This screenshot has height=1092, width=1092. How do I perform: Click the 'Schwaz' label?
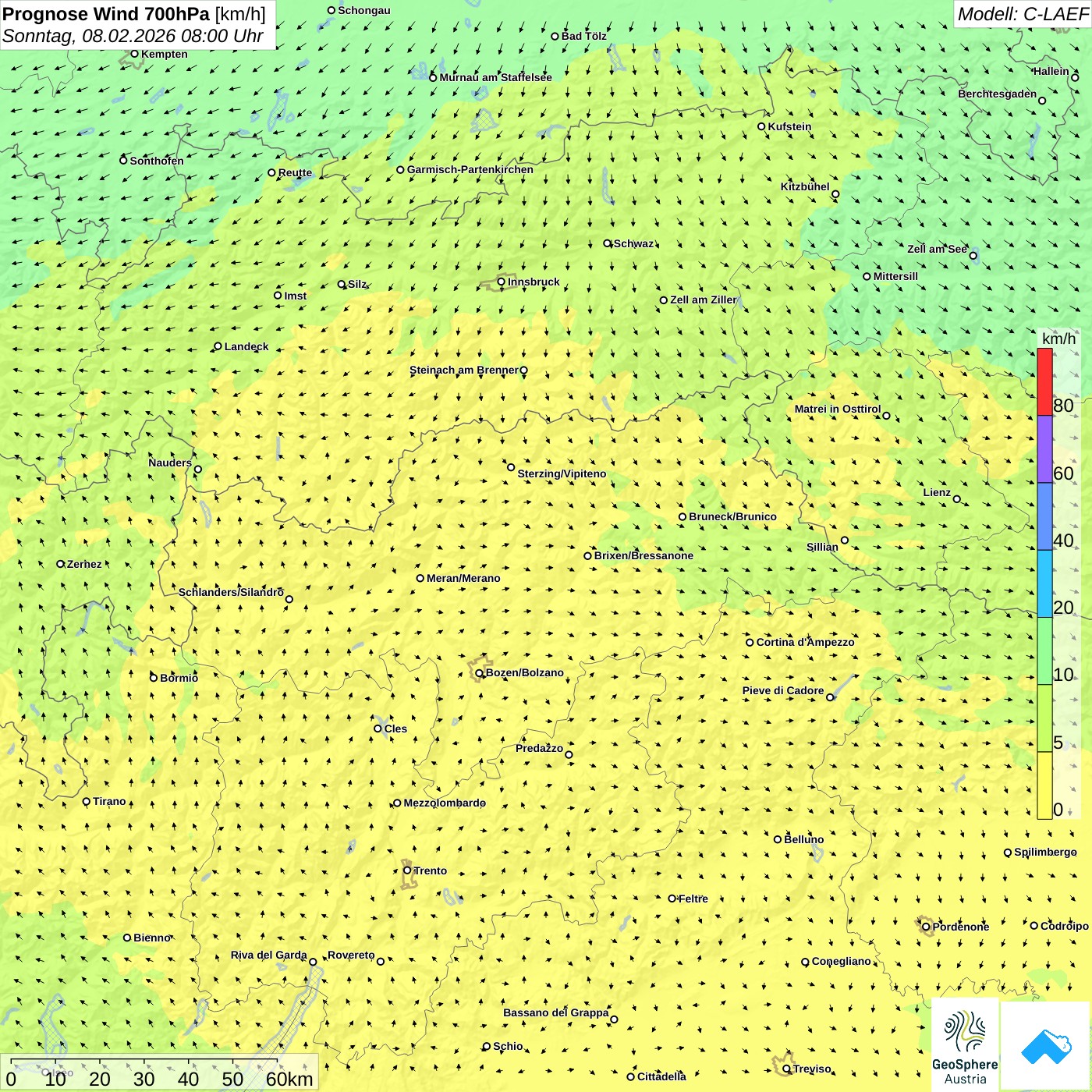633,243
